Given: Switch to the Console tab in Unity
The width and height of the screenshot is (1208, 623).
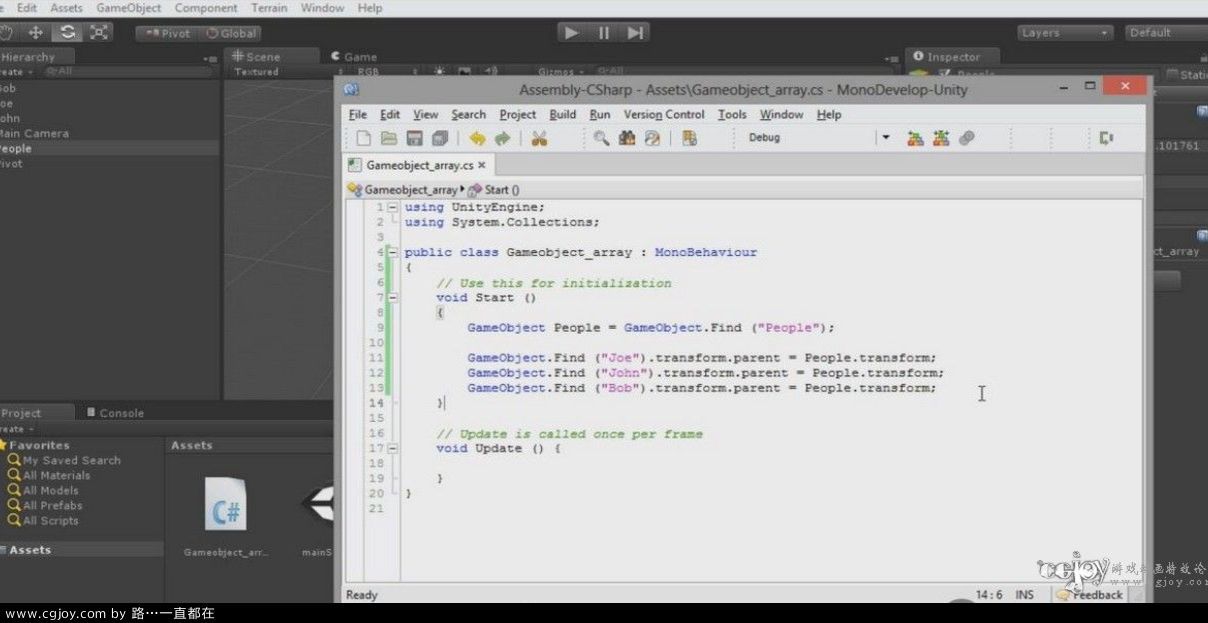Looking at the screenshot, I should tap(115, 412).
